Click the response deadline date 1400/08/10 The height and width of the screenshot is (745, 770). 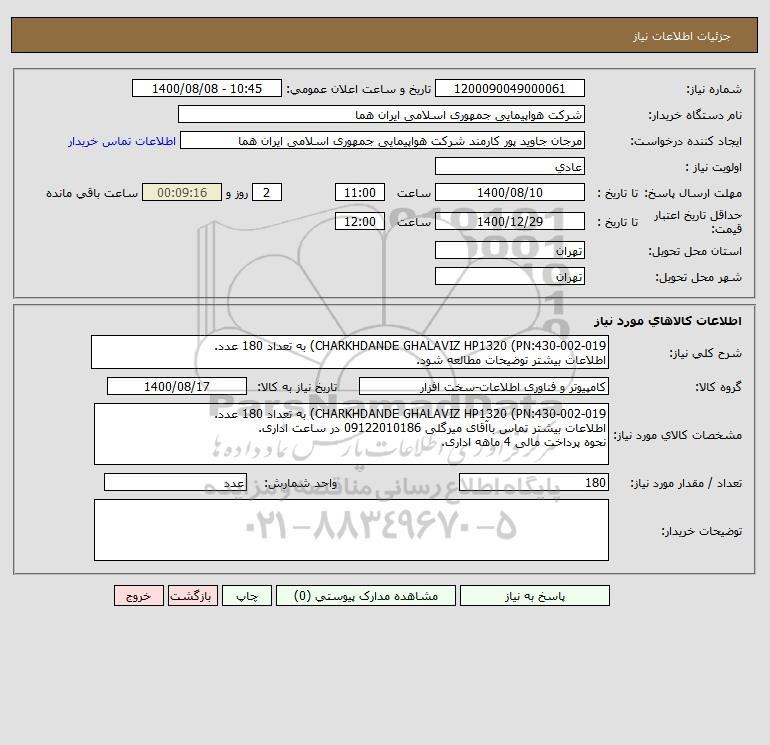(x=510, y=193)
